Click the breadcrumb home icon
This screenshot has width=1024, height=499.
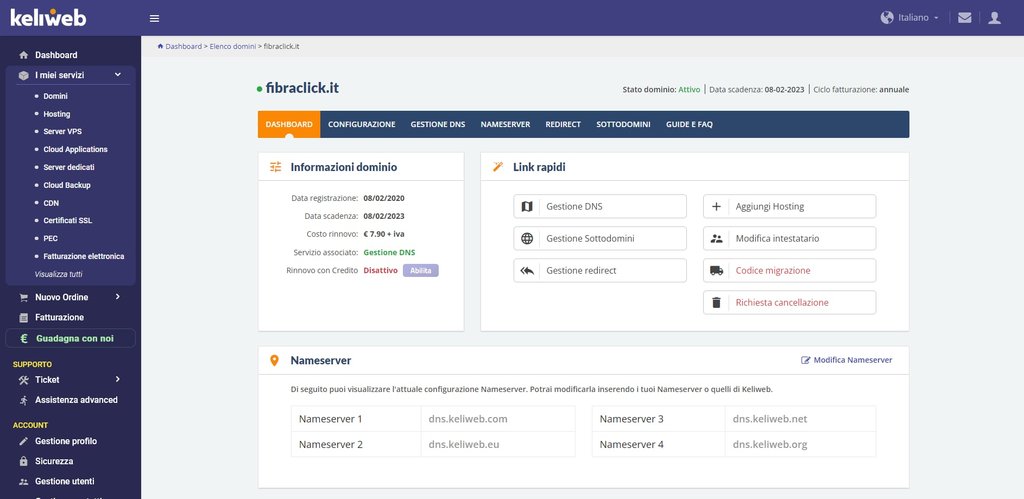tap(160, 46)
